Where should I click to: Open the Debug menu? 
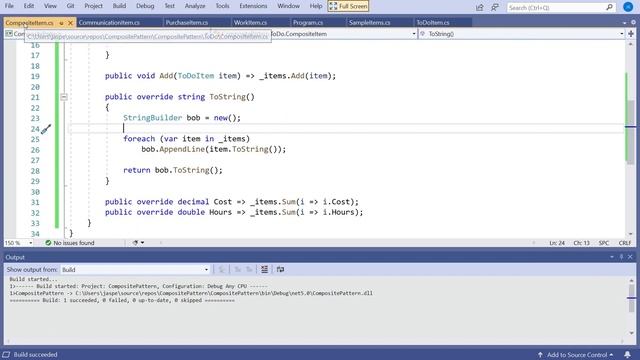(145, 6)
